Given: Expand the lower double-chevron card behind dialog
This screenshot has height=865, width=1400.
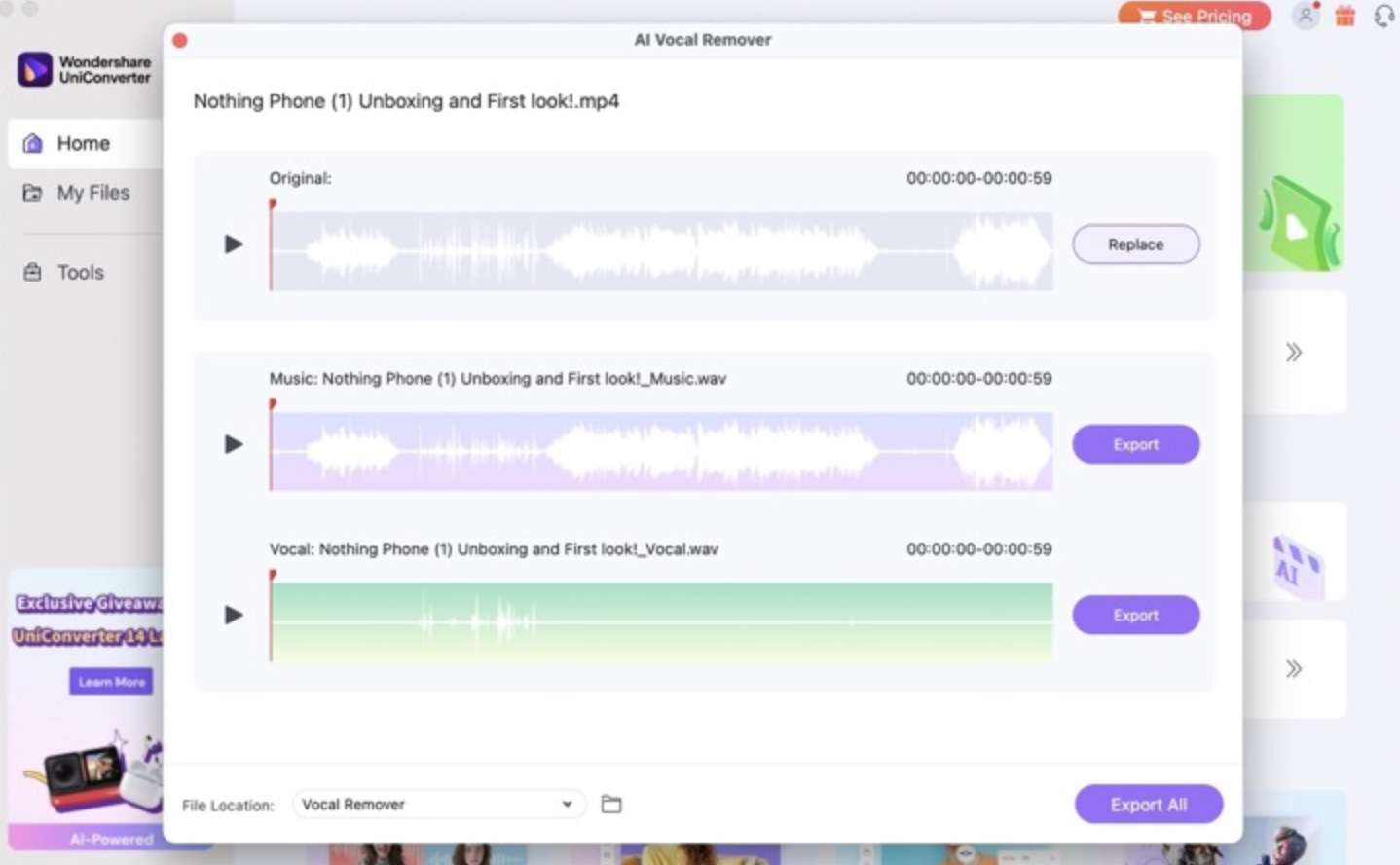Looking at the screenshot, I should [x=1294, y=669].
